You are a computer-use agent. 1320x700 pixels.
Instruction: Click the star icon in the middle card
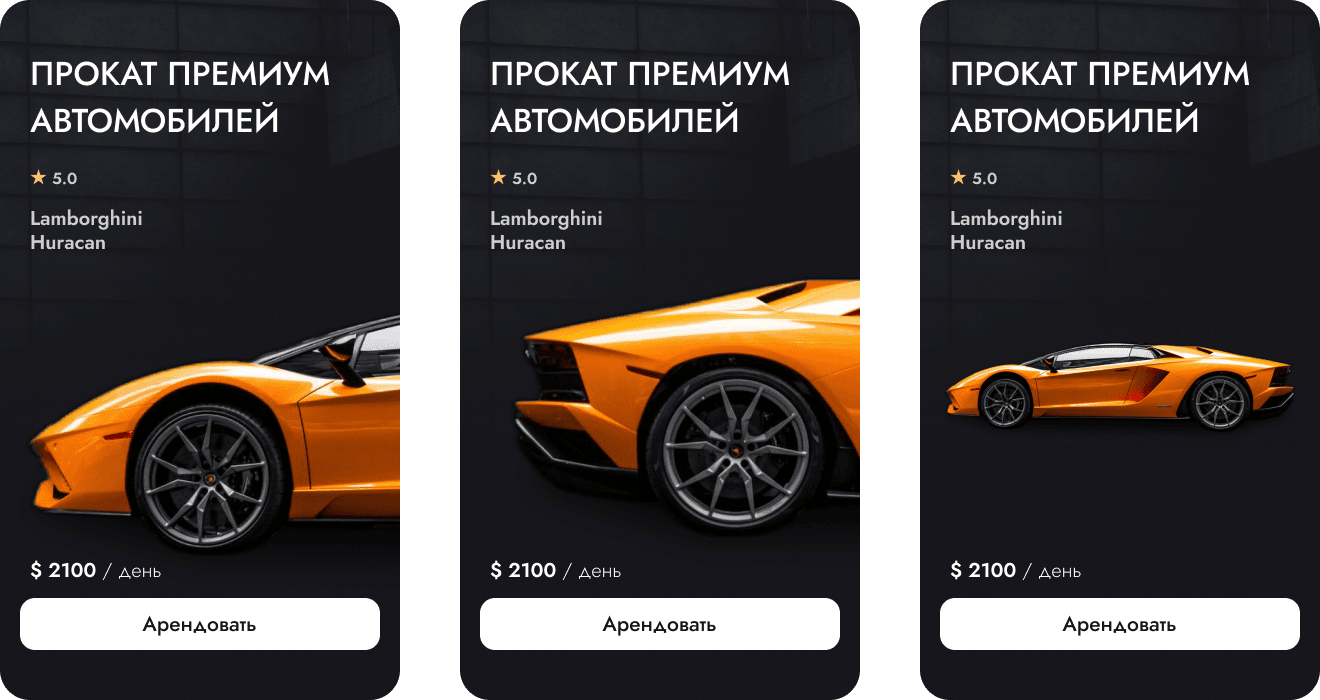click(x=499, y=178)
